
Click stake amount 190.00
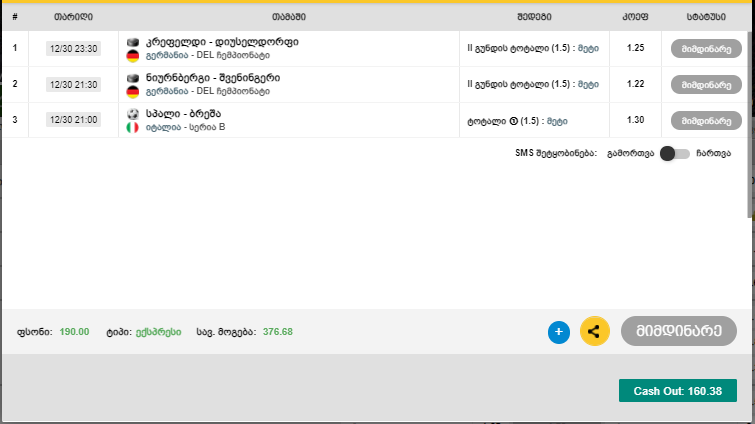click(74, 332)
